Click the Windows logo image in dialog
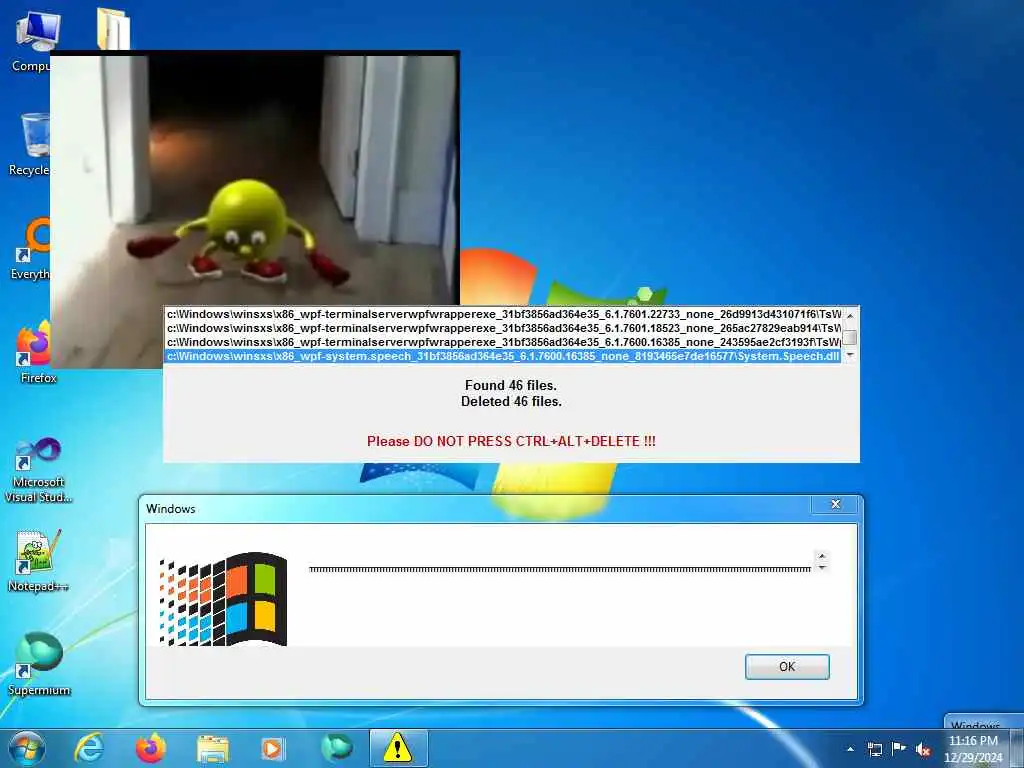This screenshot has height=768, width=1024. pyautogui.click(x=223, y=599)
